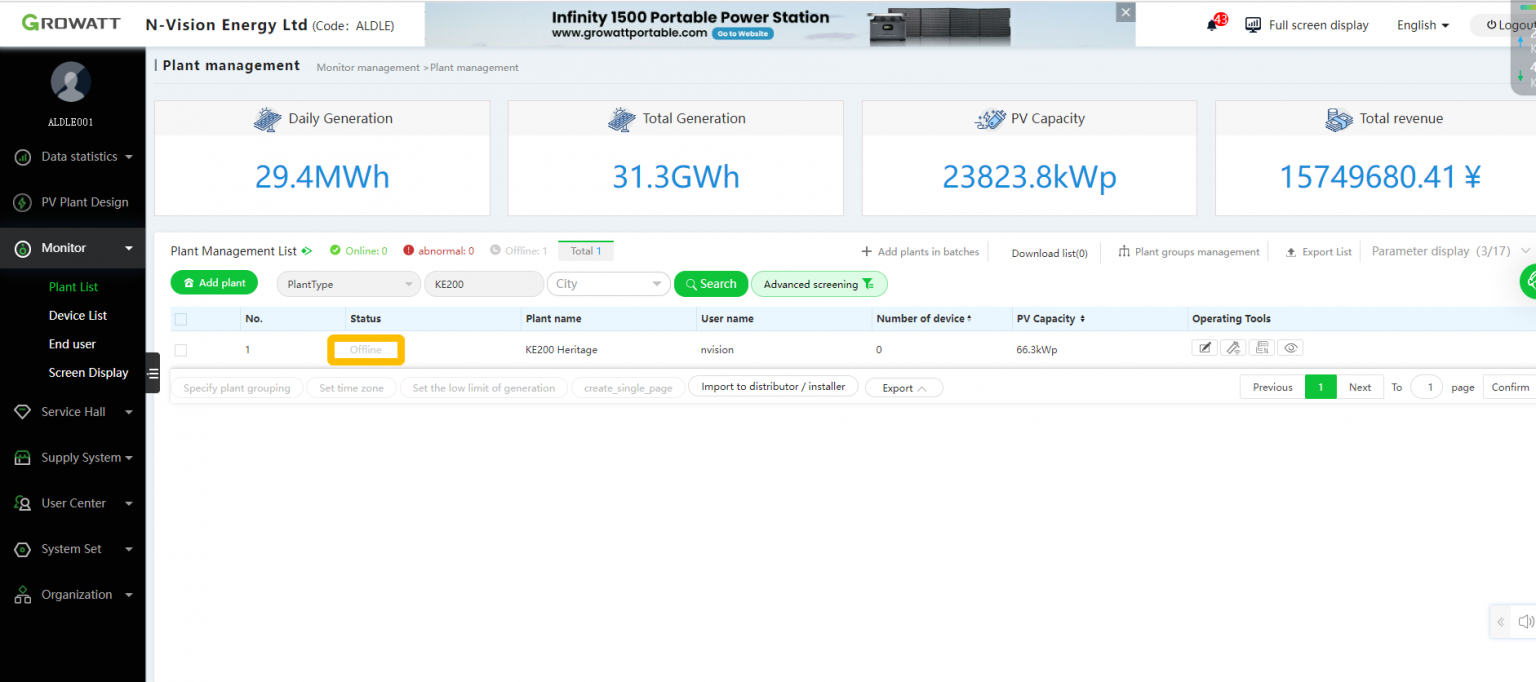This screenshot has height=682, width=1536.
Task: Click Import to distributor / installer
Action: click(773, 386)
